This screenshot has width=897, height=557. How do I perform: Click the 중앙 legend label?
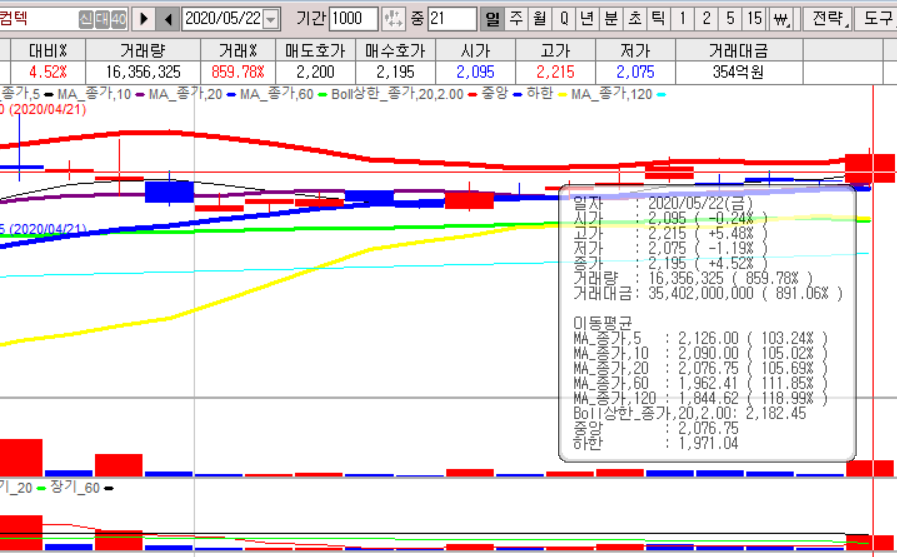tap(495, 94)
